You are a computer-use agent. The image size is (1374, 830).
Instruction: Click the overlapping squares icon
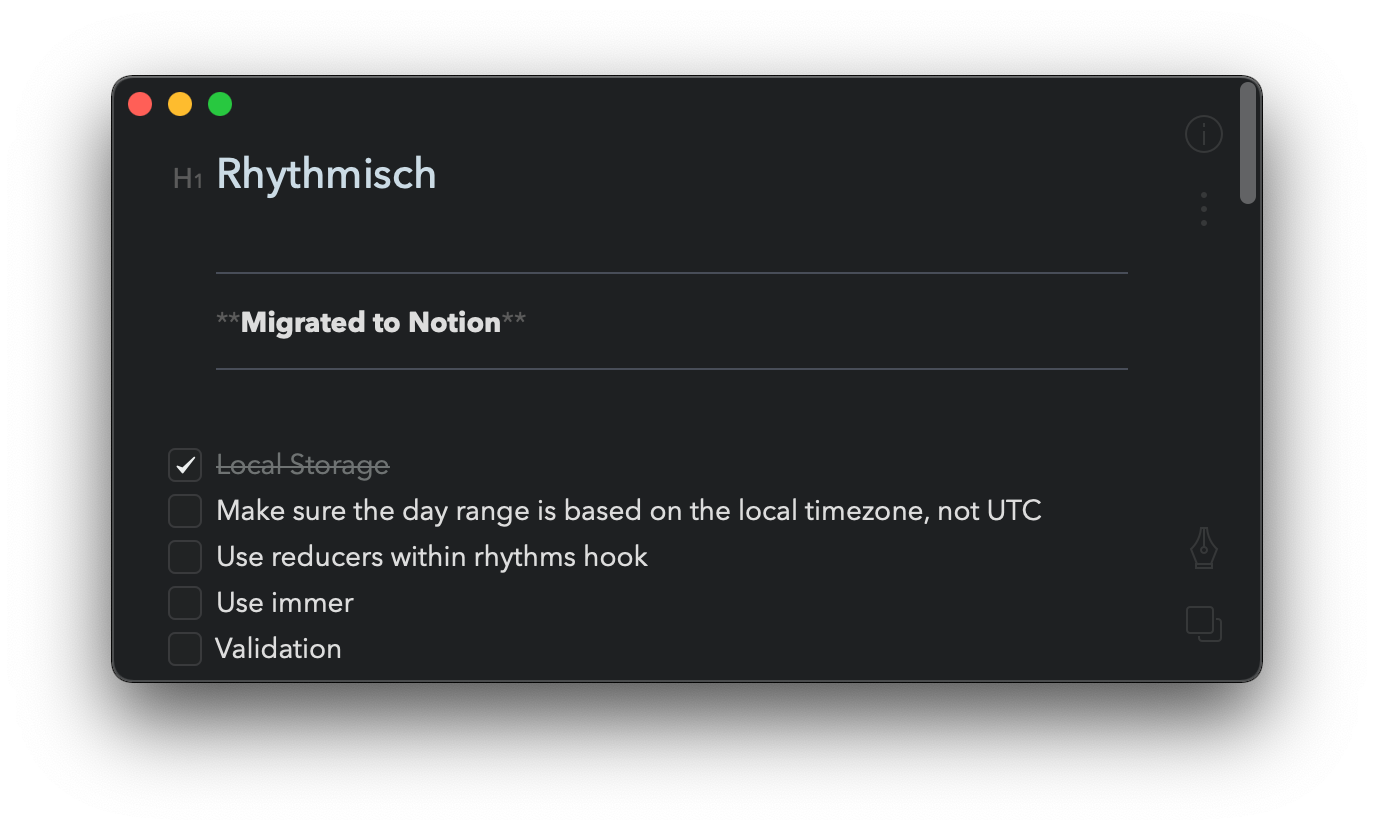[x=1204, y=624]
